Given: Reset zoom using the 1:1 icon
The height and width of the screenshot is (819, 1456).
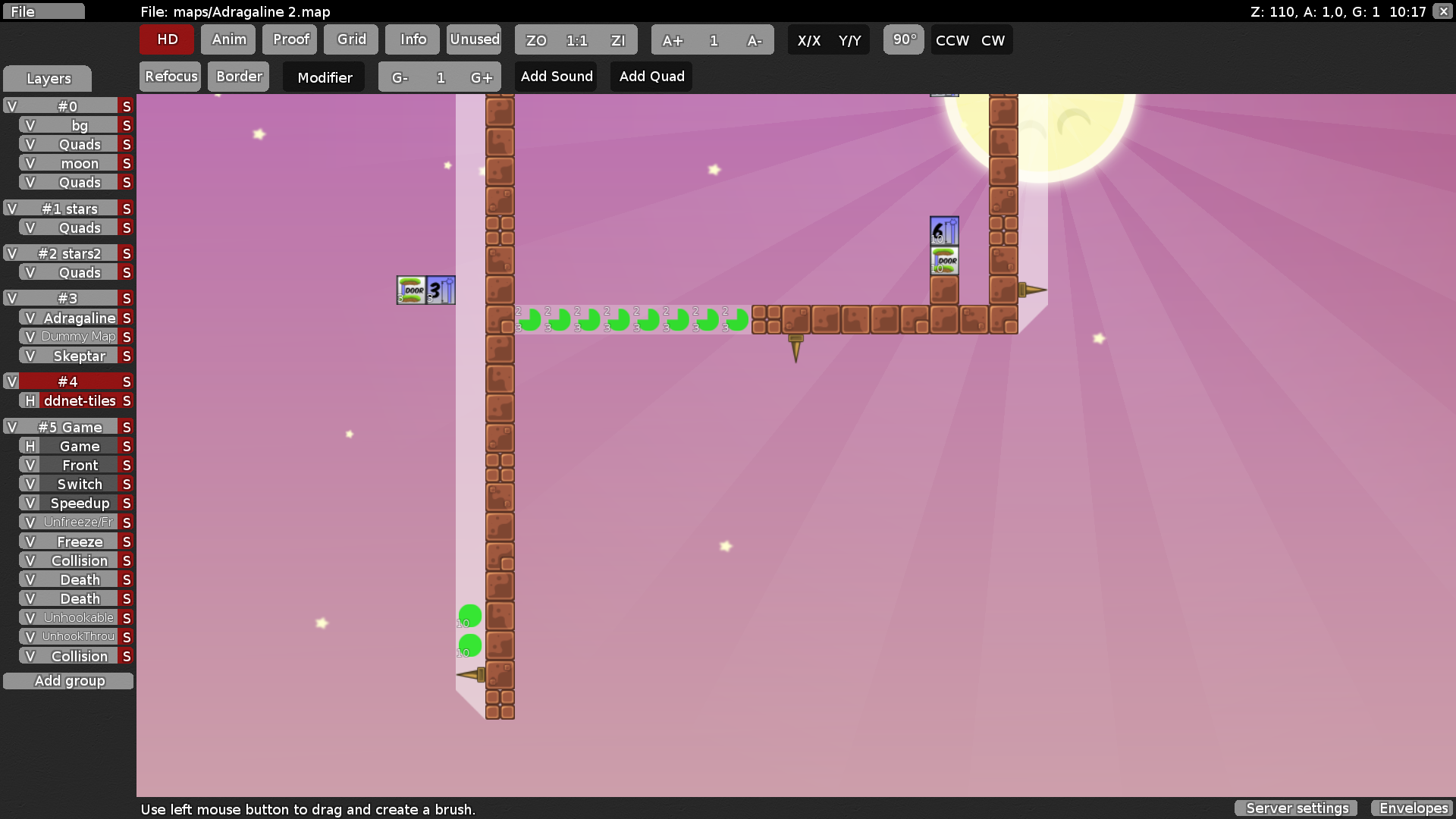Looking at the screenshot, I should click(x=577, y=40).
